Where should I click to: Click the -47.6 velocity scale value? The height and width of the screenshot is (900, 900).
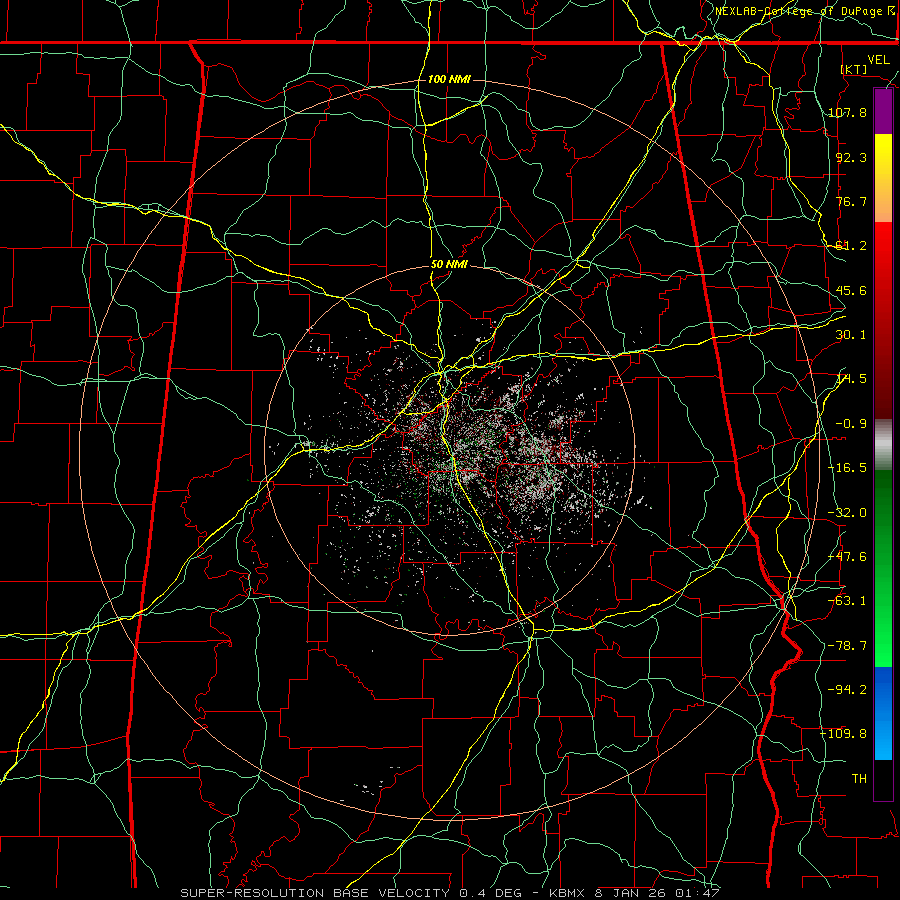[847, 557]
